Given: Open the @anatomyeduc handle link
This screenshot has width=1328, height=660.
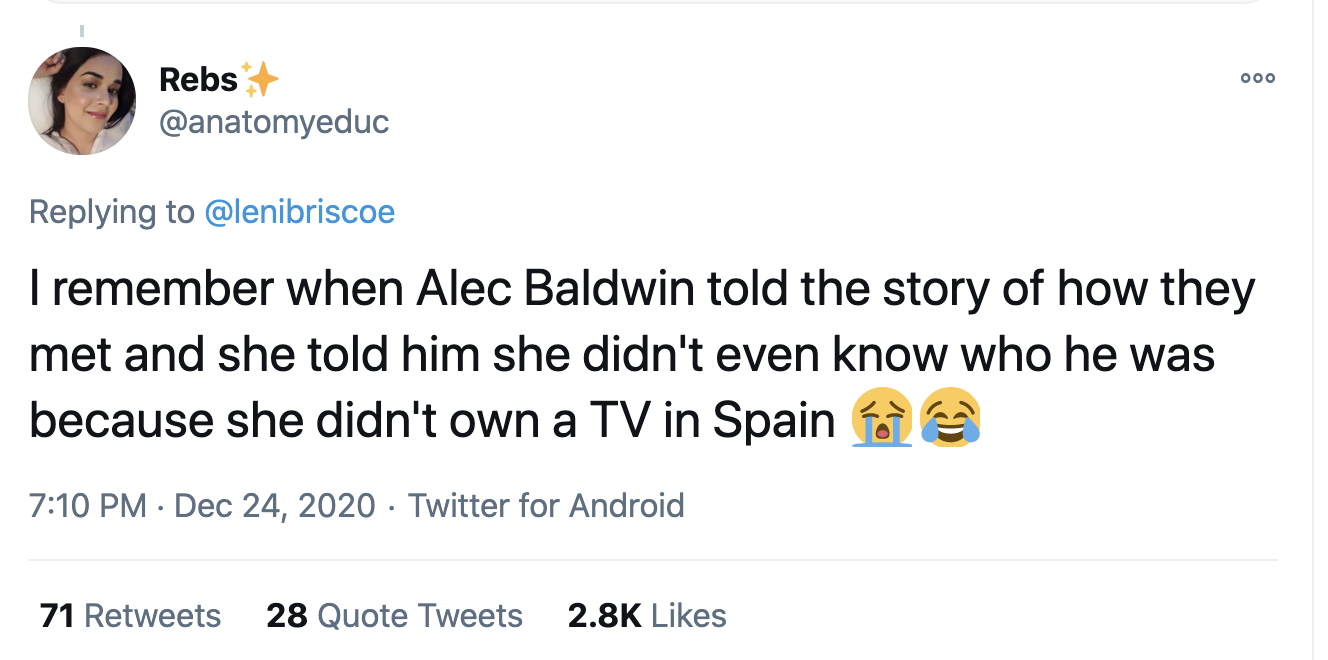Looking at the screenshot, I should click(274, 122).
